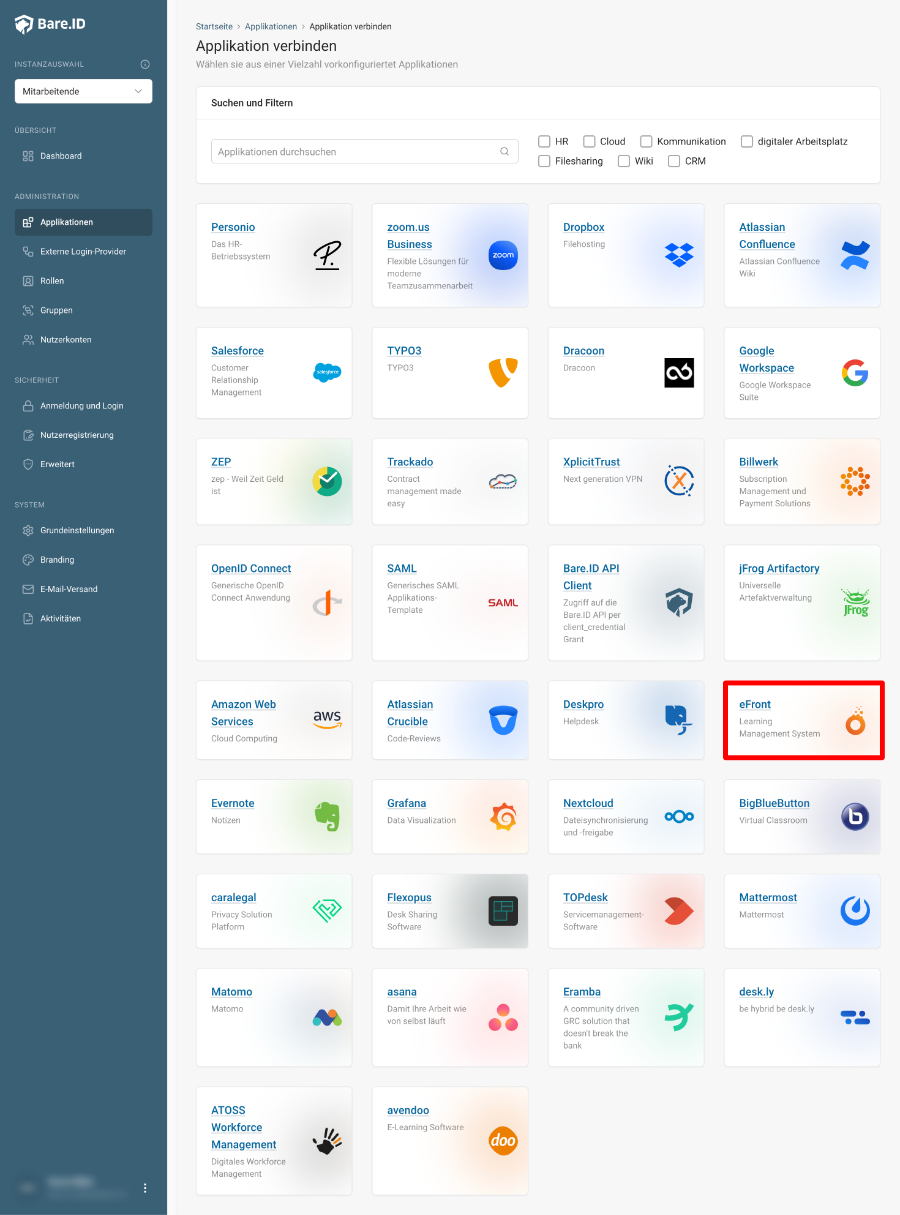The width and height of the screenshot is (900, 1215).
Task: Click the TYPO3 logo icon
Action: (503, 373)
